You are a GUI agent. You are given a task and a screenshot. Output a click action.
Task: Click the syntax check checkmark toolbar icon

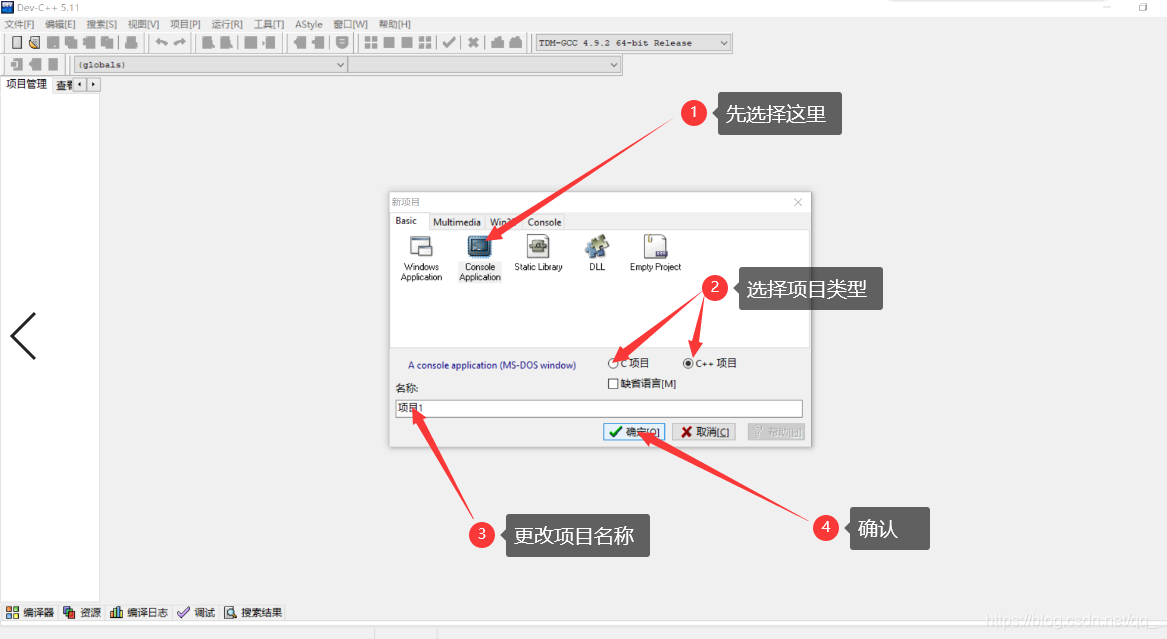click(x=449, y=42)
